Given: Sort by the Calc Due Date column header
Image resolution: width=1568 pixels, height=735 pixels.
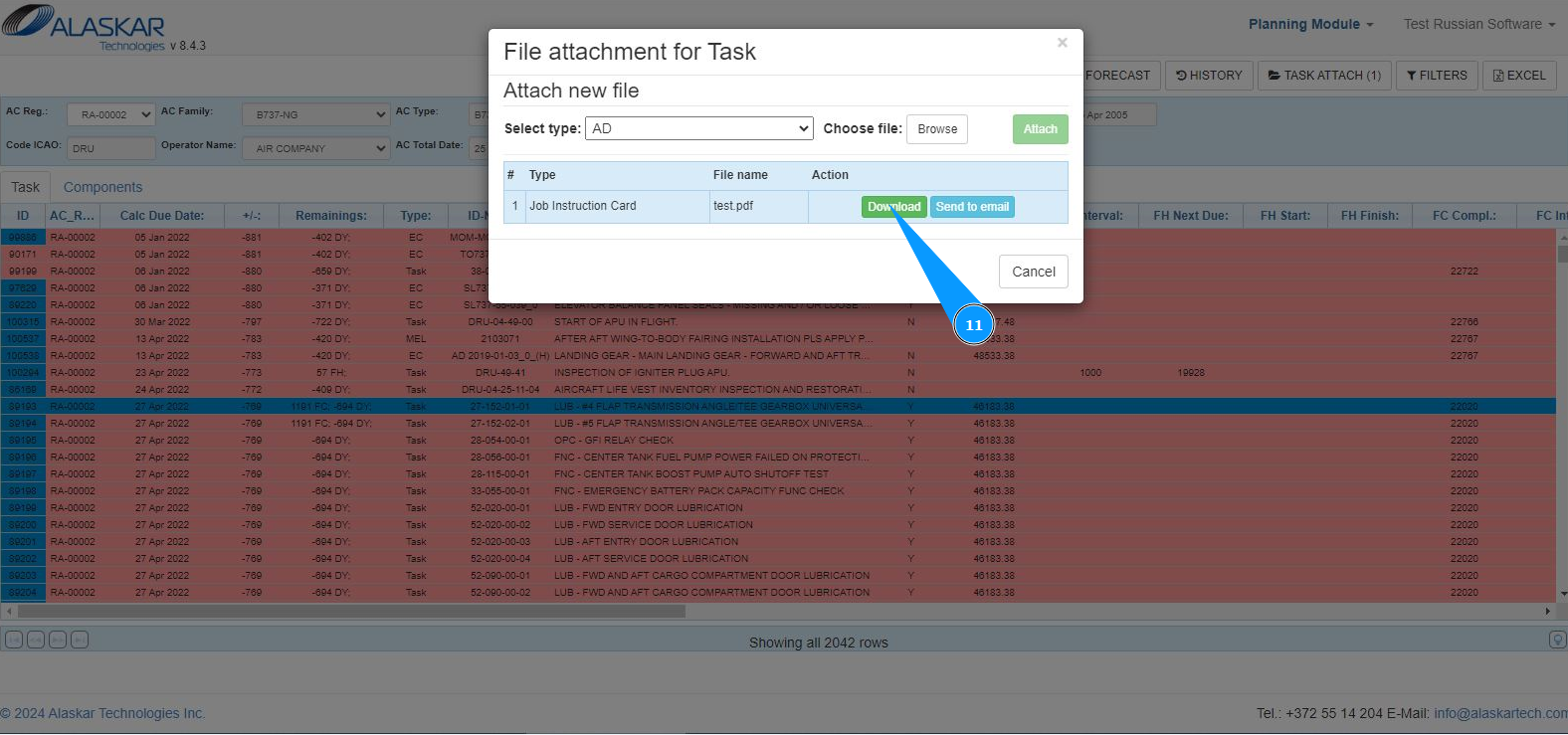Looking at the screenshot, I should pyautogui.click(x=162, y=216).
